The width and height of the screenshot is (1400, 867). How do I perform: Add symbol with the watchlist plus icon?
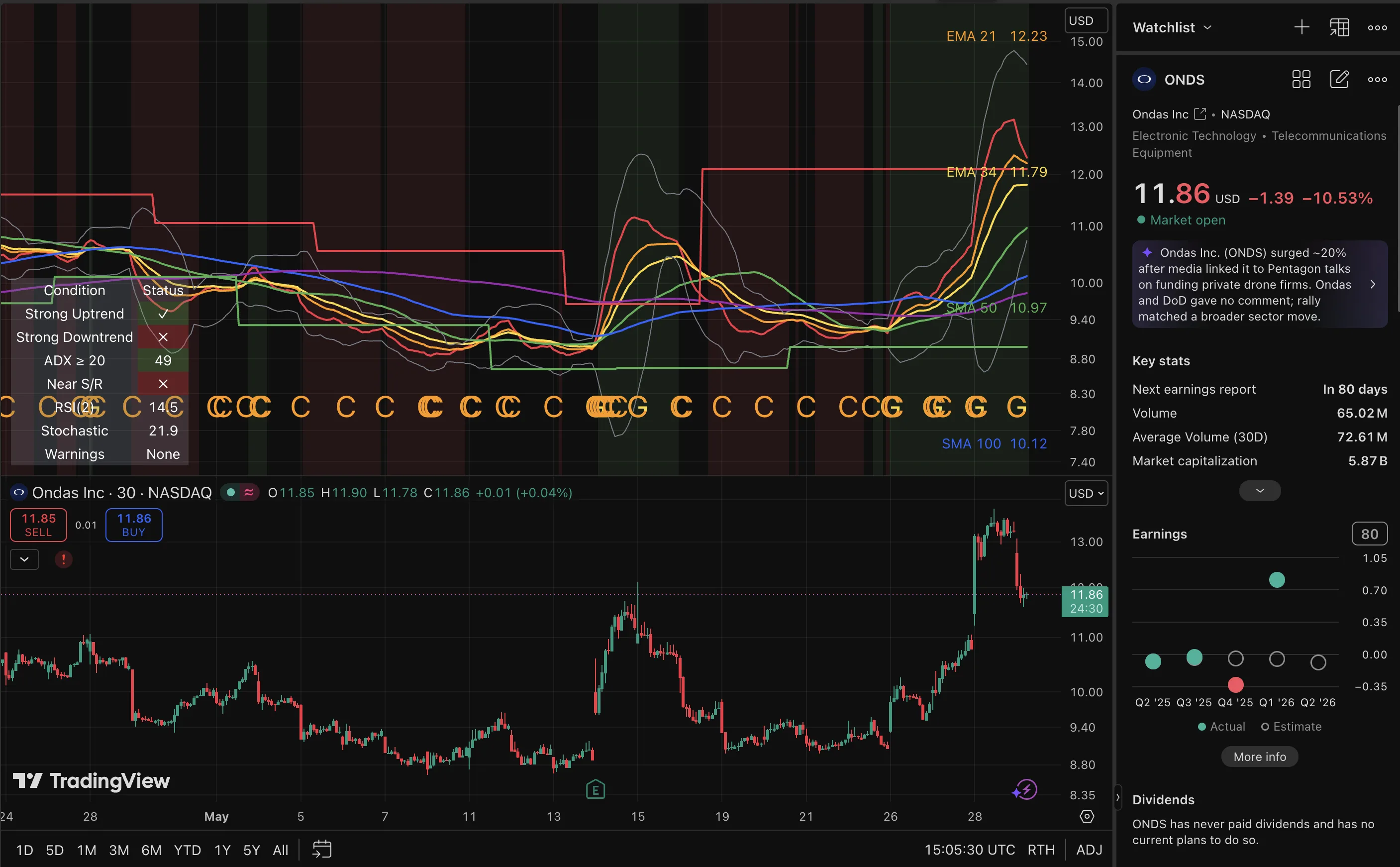(1301, 27)
